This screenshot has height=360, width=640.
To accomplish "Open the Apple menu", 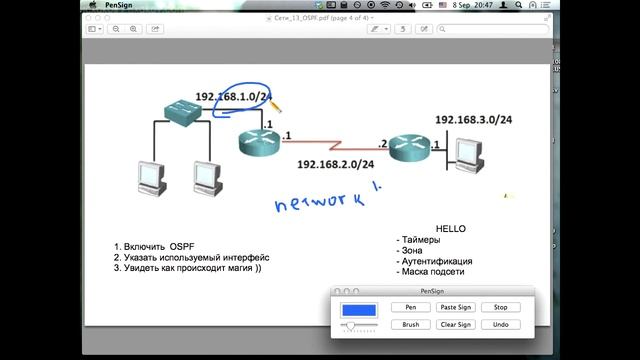I will pyautogui.click(x=93, y=5).
